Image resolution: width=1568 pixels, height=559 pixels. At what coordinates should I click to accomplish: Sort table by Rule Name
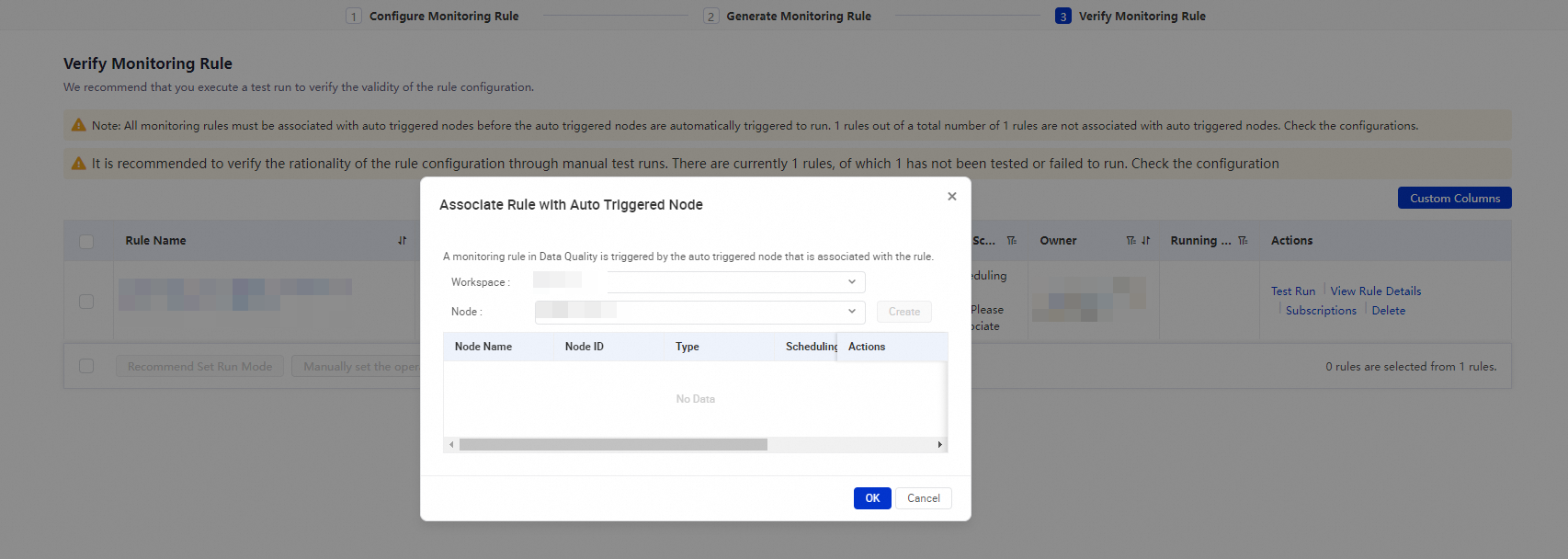[x=402, y=241]
